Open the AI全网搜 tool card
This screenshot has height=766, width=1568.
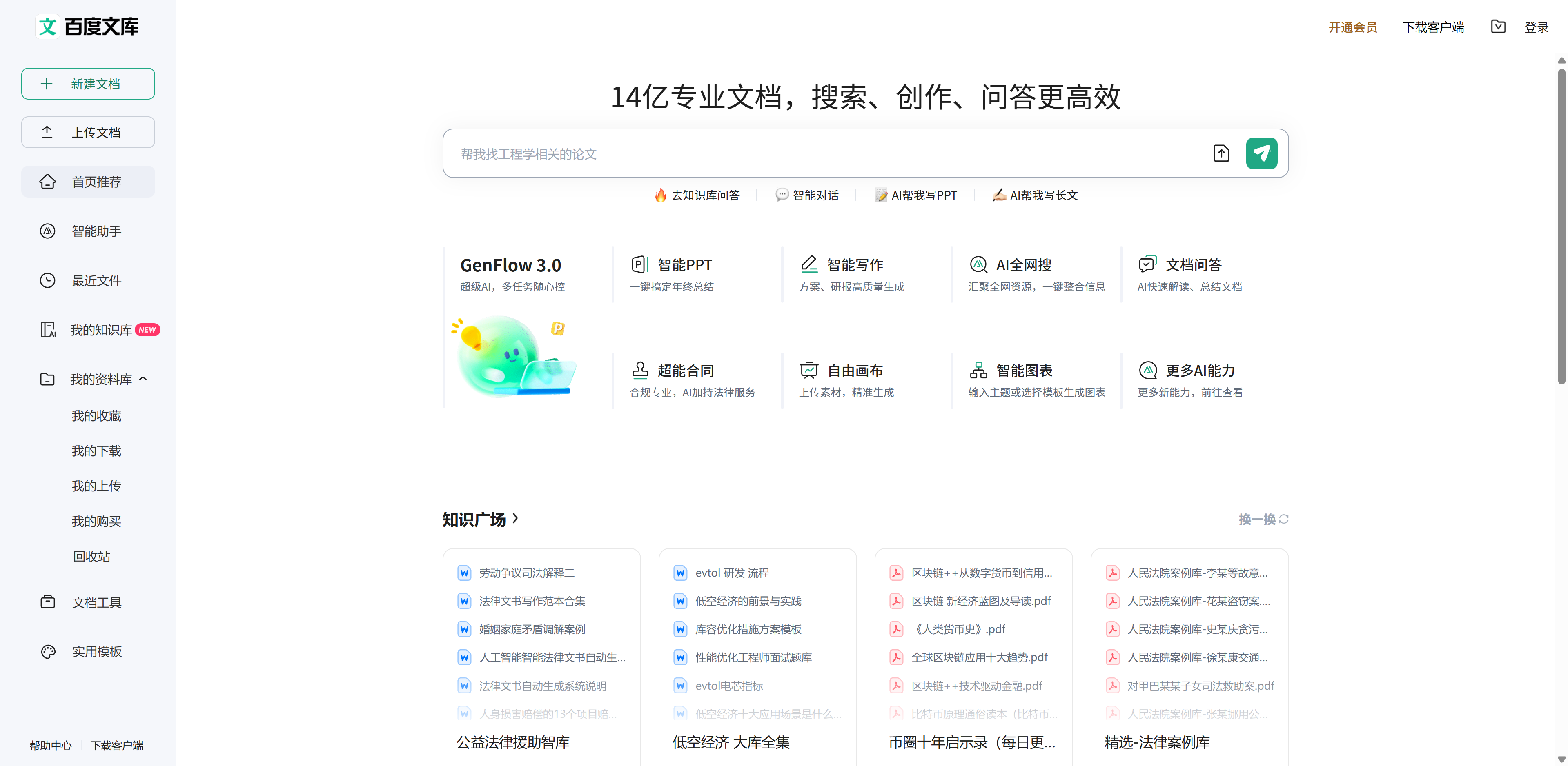1023,265
